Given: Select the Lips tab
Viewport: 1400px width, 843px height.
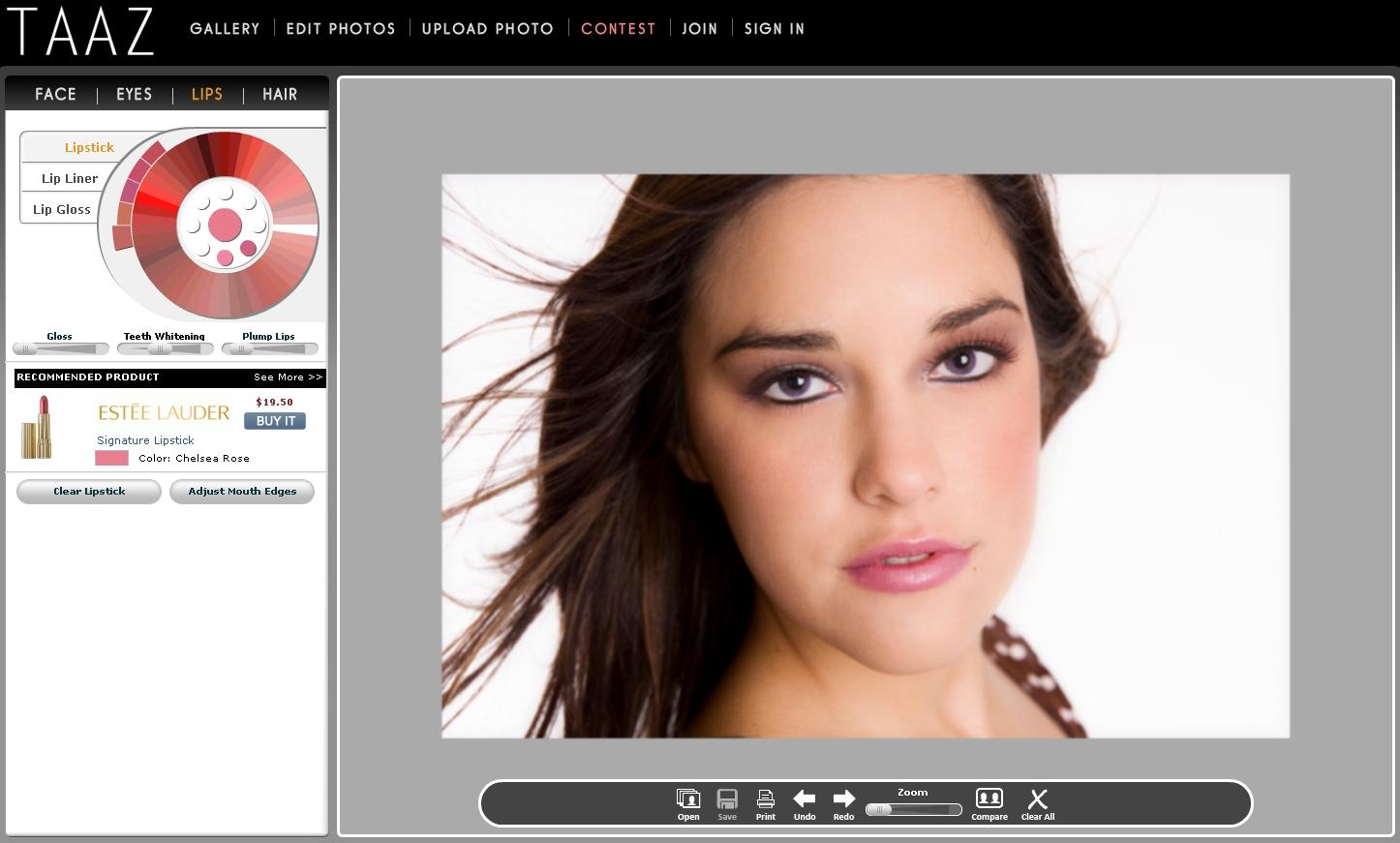Looking at the screenshot, I should pyautogui.click(x=207, y=94).
